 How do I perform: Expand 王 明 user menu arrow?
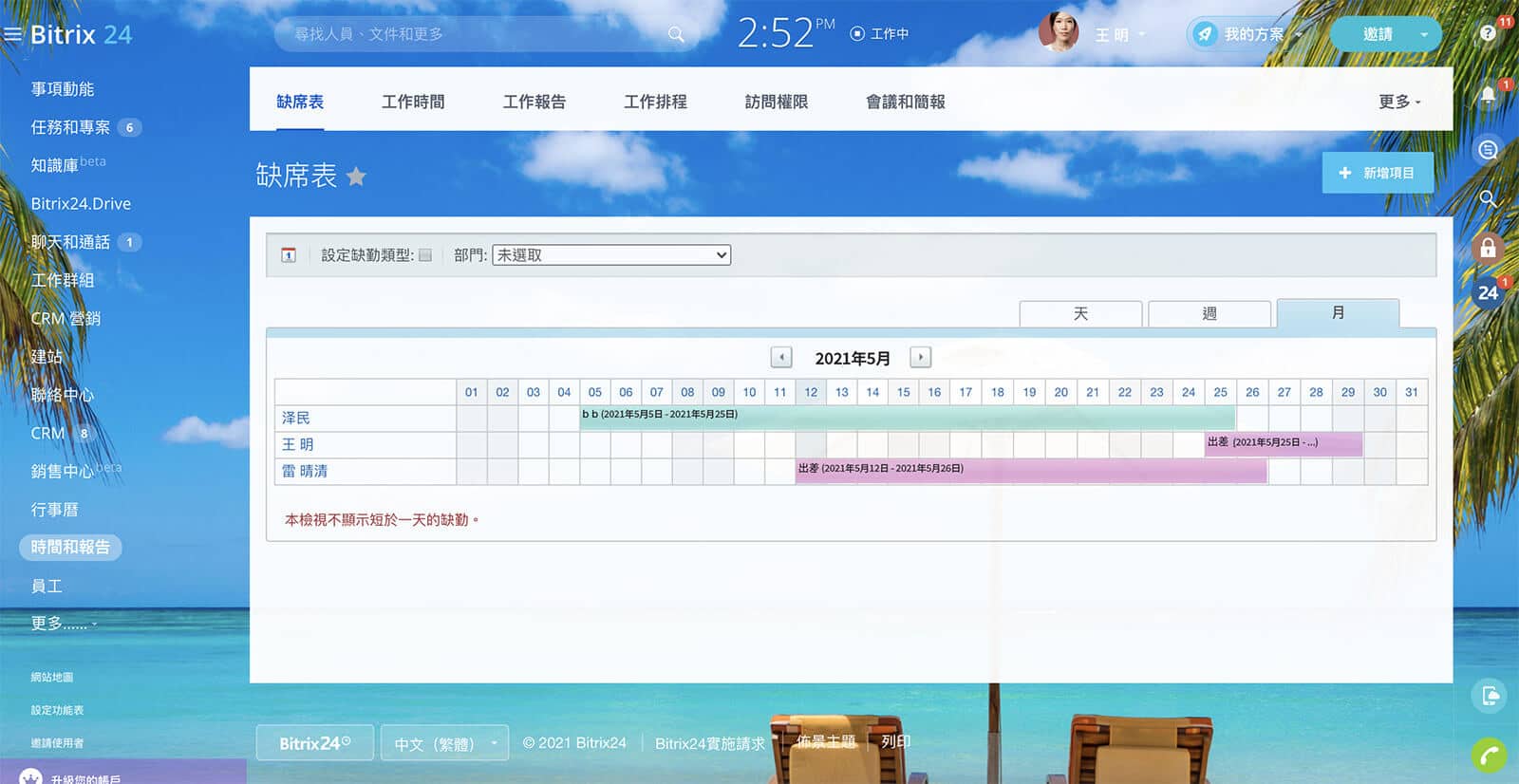coord(1141,34)
